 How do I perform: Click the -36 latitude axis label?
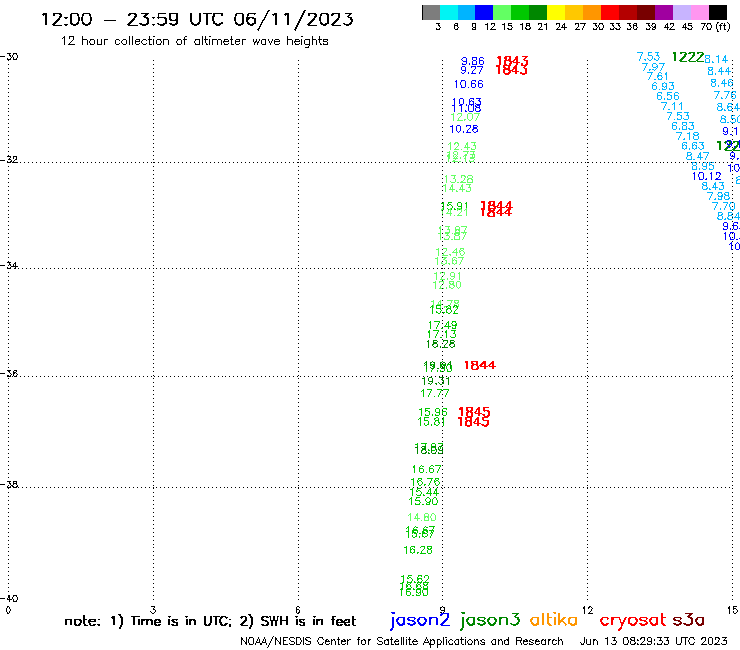click(x=9, y=374)
